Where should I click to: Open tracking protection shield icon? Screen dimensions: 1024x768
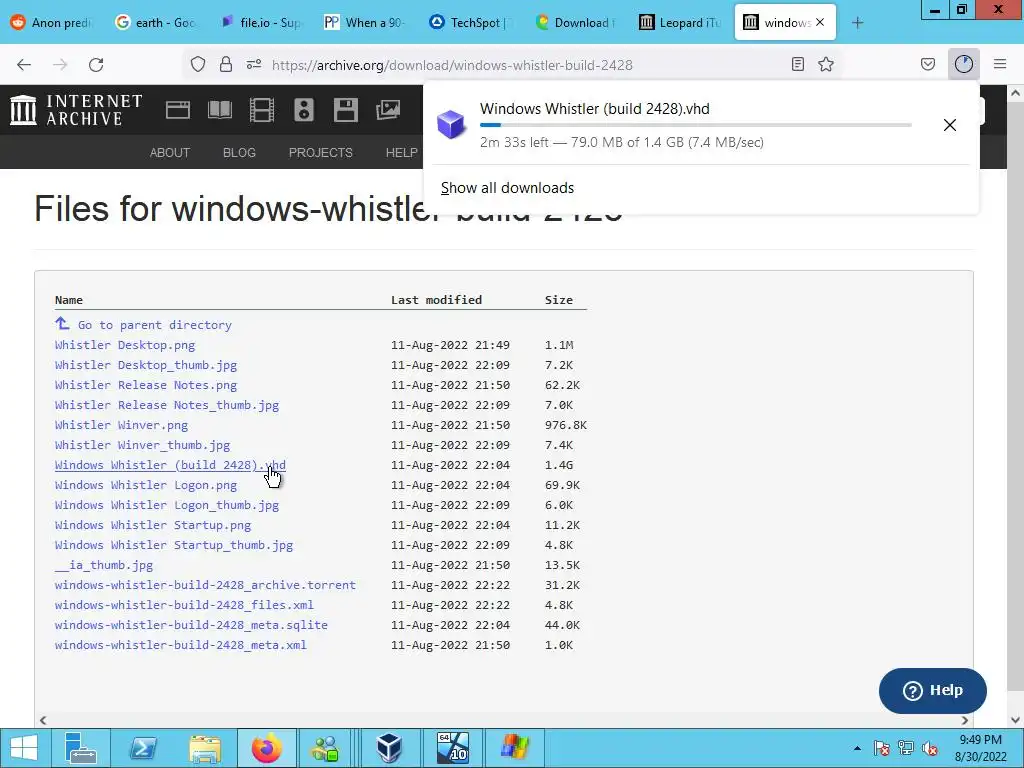(x=198, y=65)
